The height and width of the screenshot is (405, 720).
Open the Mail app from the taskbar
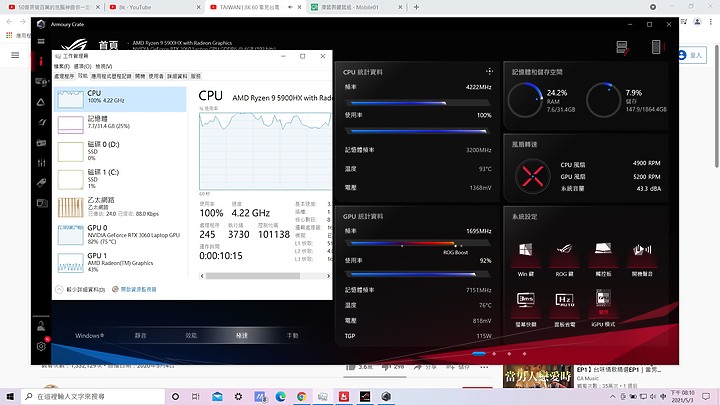217,396
